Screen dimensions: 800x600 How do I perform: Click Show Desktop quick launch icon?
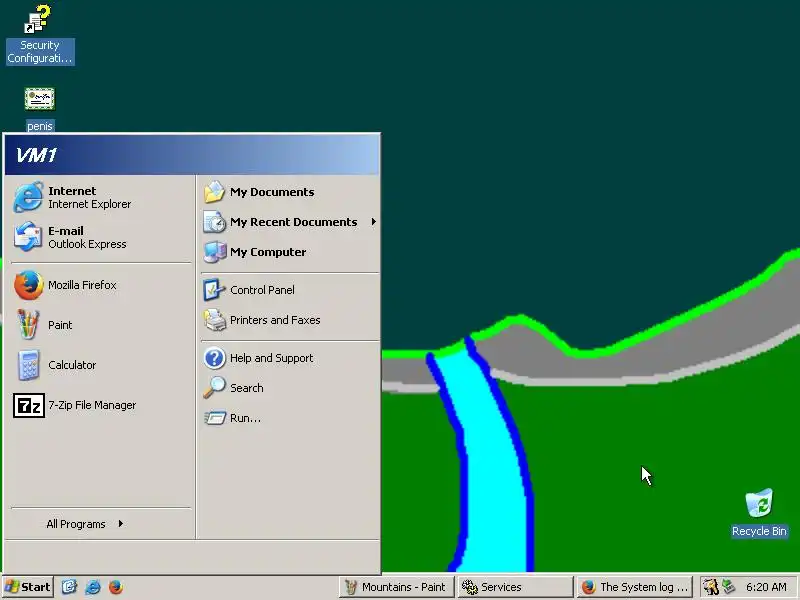(69, 587)
